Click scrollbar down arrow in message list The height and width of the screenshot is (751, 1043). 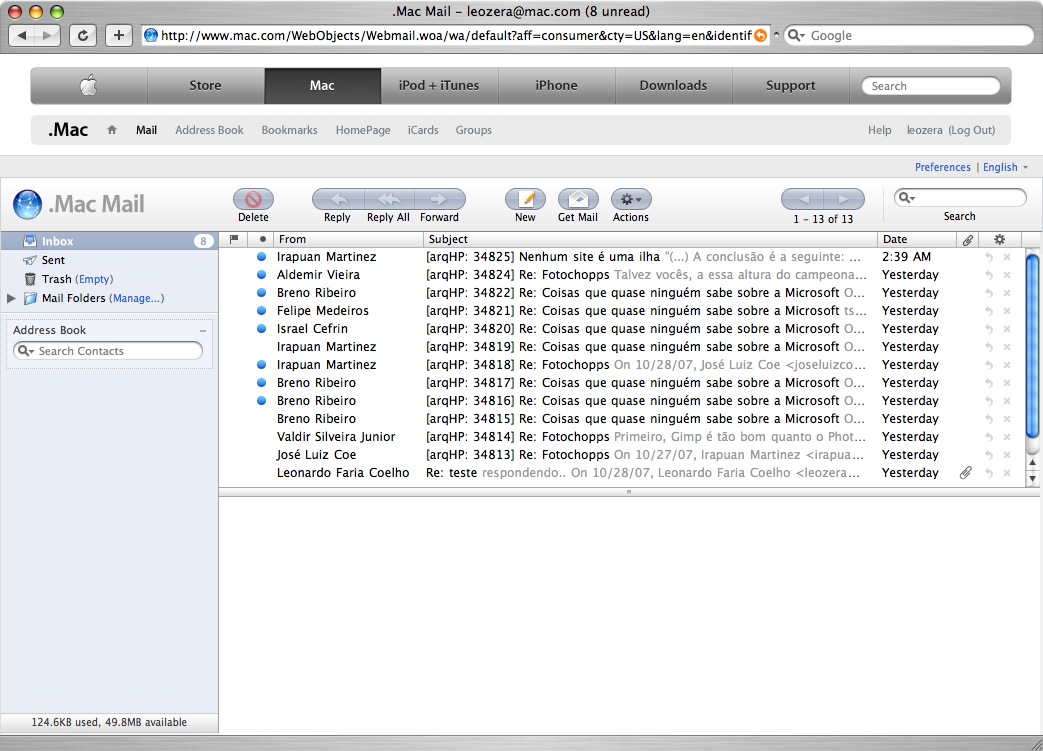pos(1032,478)
